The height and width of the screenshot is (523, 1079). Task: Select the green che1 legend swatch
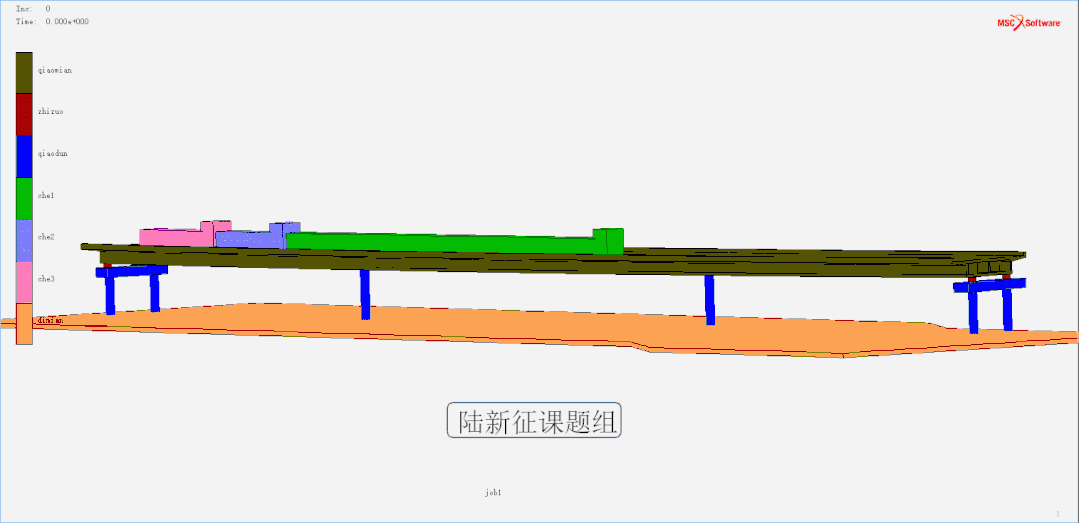pos(24,198)
